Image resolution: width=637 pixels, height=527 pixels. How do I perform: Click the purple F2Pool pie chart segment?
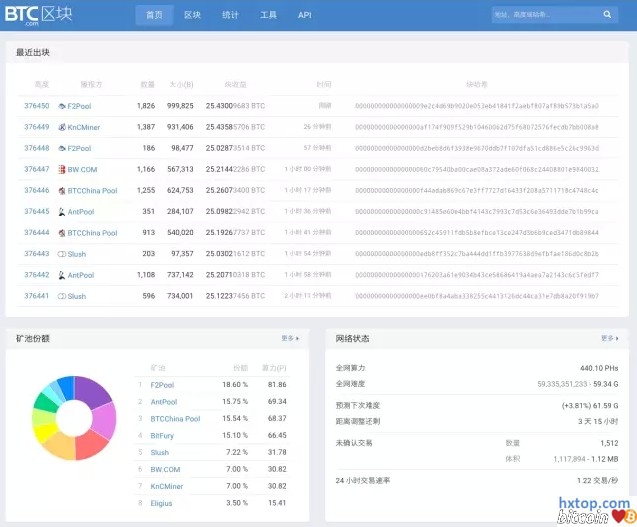pyautogui.click(x=93, y=393)
